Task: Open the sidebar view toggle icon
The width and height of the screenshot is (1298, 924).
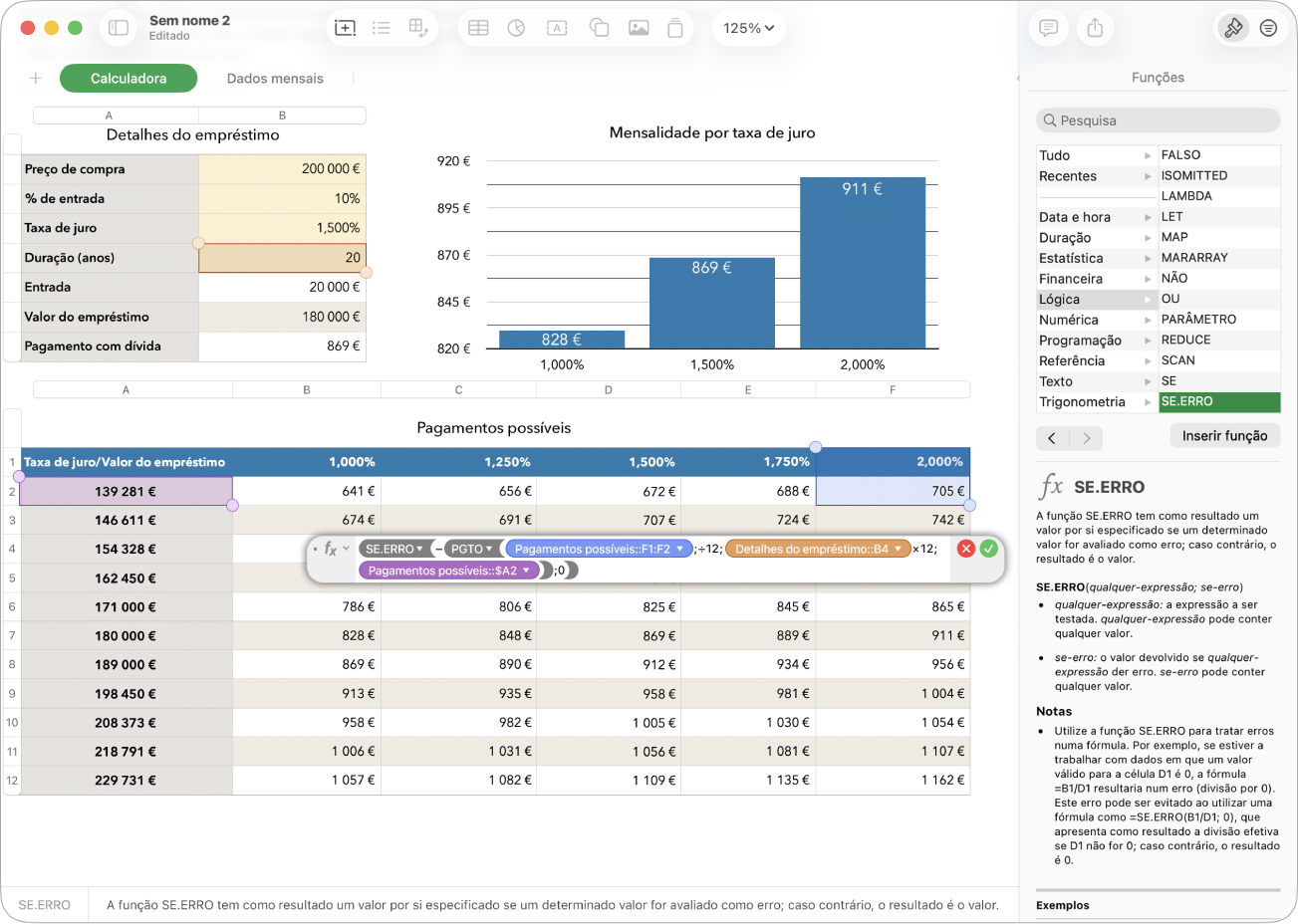Action: coord(119,28)
